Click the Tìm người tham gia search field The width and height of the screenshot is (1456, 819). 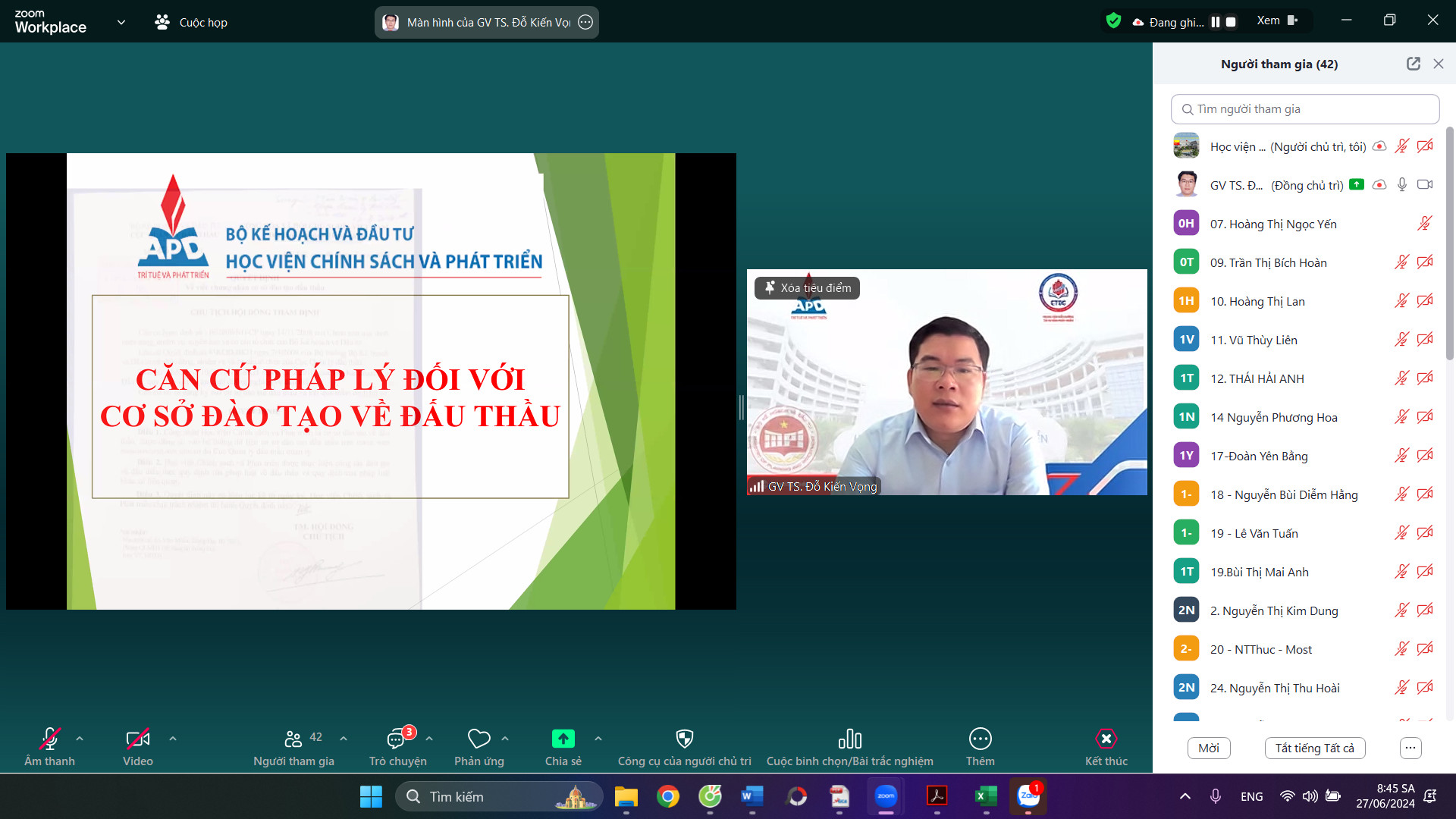click(1304, 109)
